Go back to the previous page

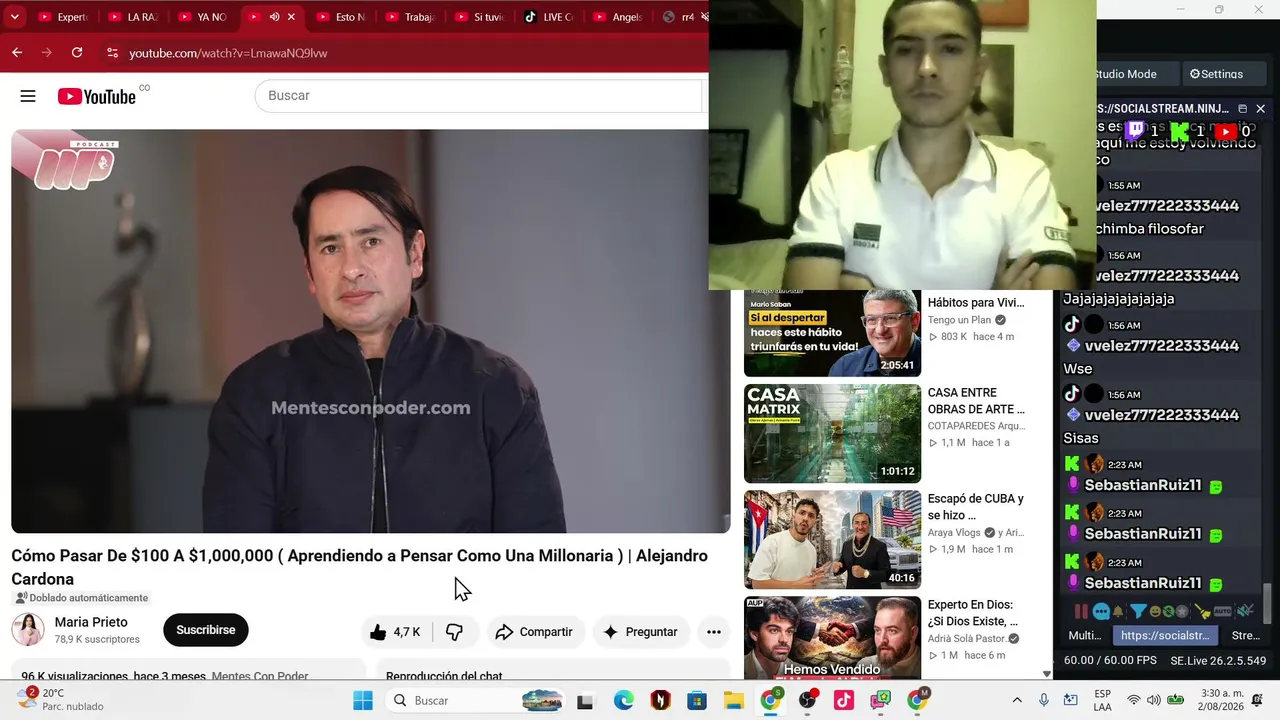pos(17,53)
